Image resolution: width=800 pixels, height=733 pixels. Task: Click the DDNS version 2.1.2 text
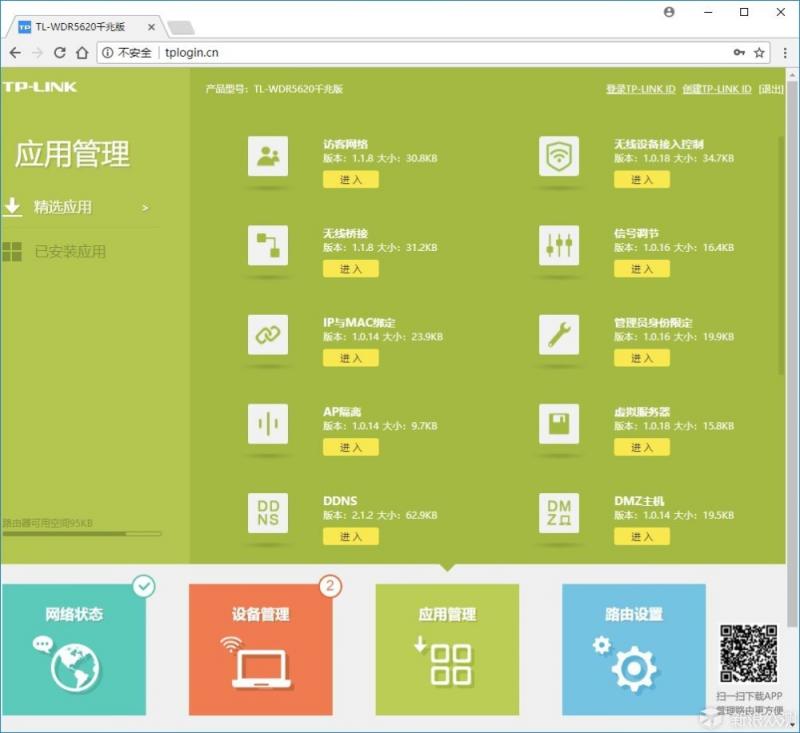[380, 515]
